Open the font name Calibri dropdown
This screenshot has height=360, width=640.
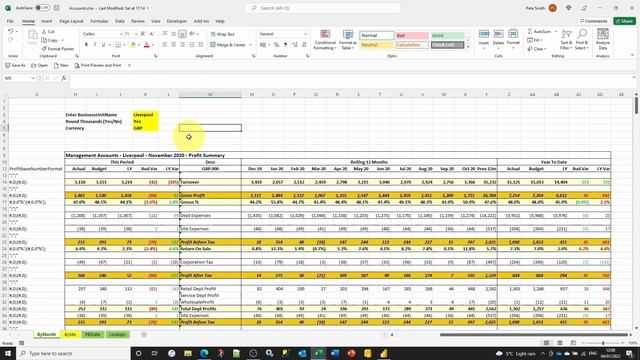[121, 34]
